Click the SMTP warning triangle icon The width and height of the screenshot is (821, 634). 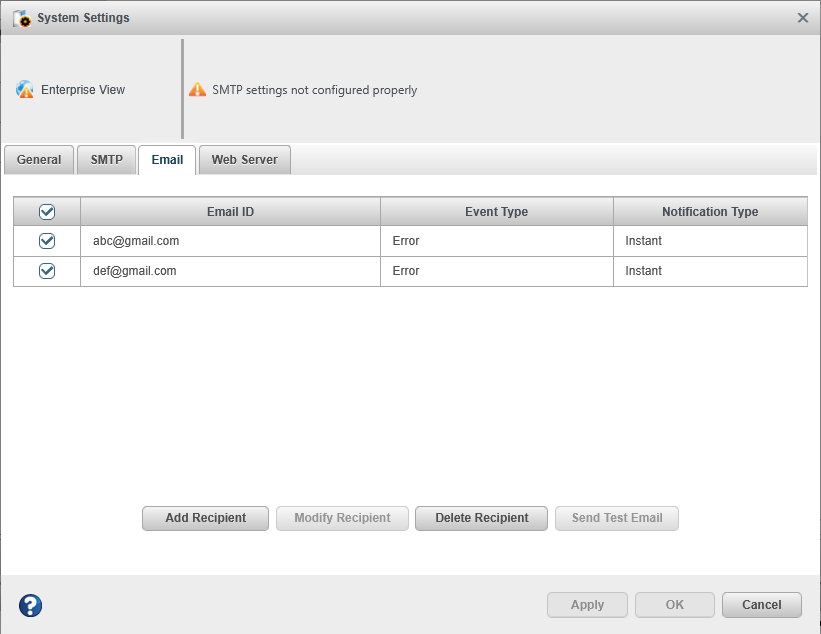197,90
